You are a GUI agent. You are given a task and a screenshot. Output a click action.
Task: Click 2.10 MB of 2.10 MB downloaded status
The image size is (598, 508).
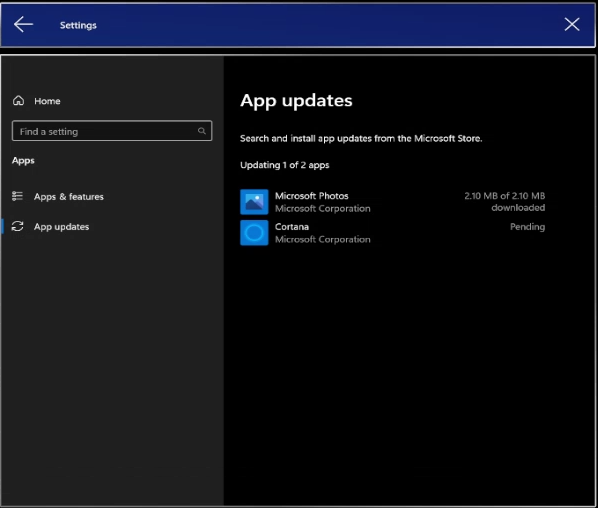(505, 202)
